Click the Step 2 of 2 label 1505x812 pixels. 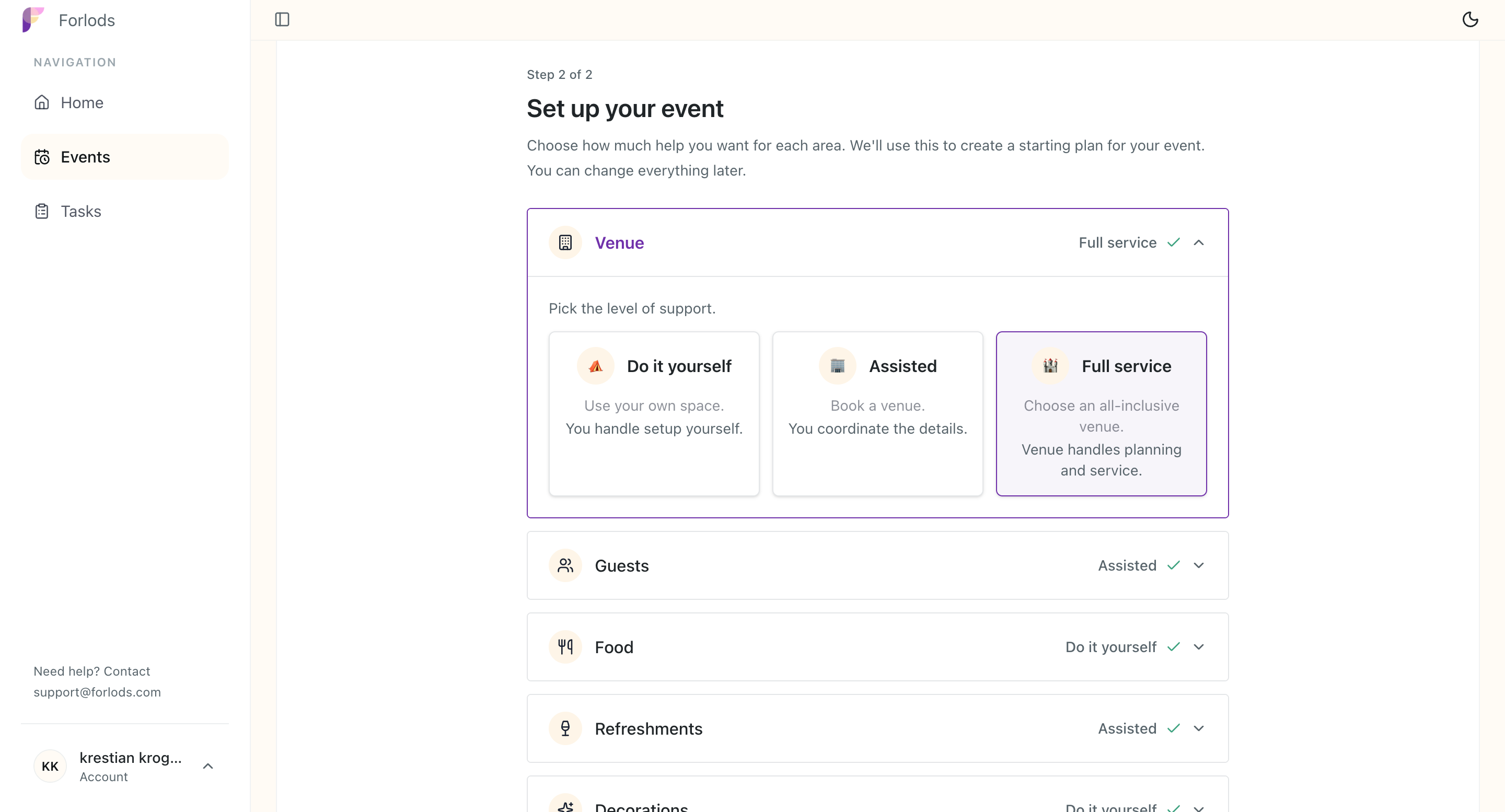point(559,75)
